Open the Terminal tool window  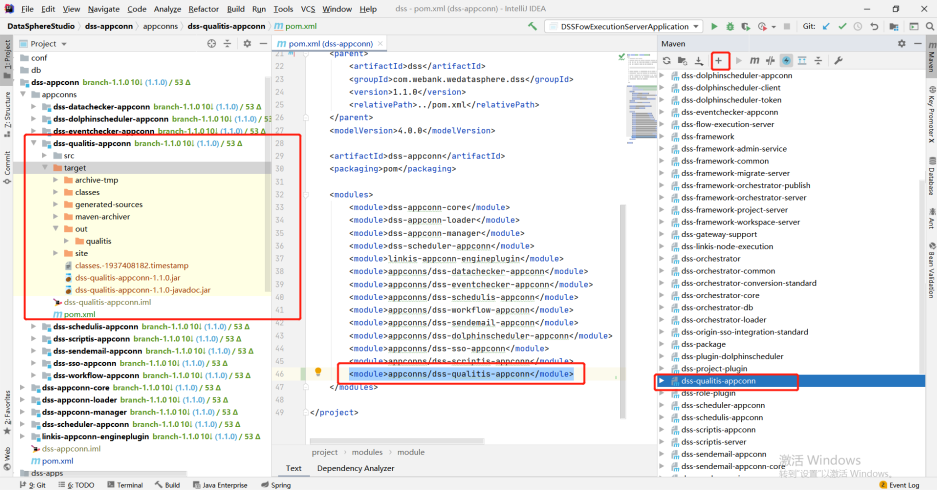coord(124,485)
